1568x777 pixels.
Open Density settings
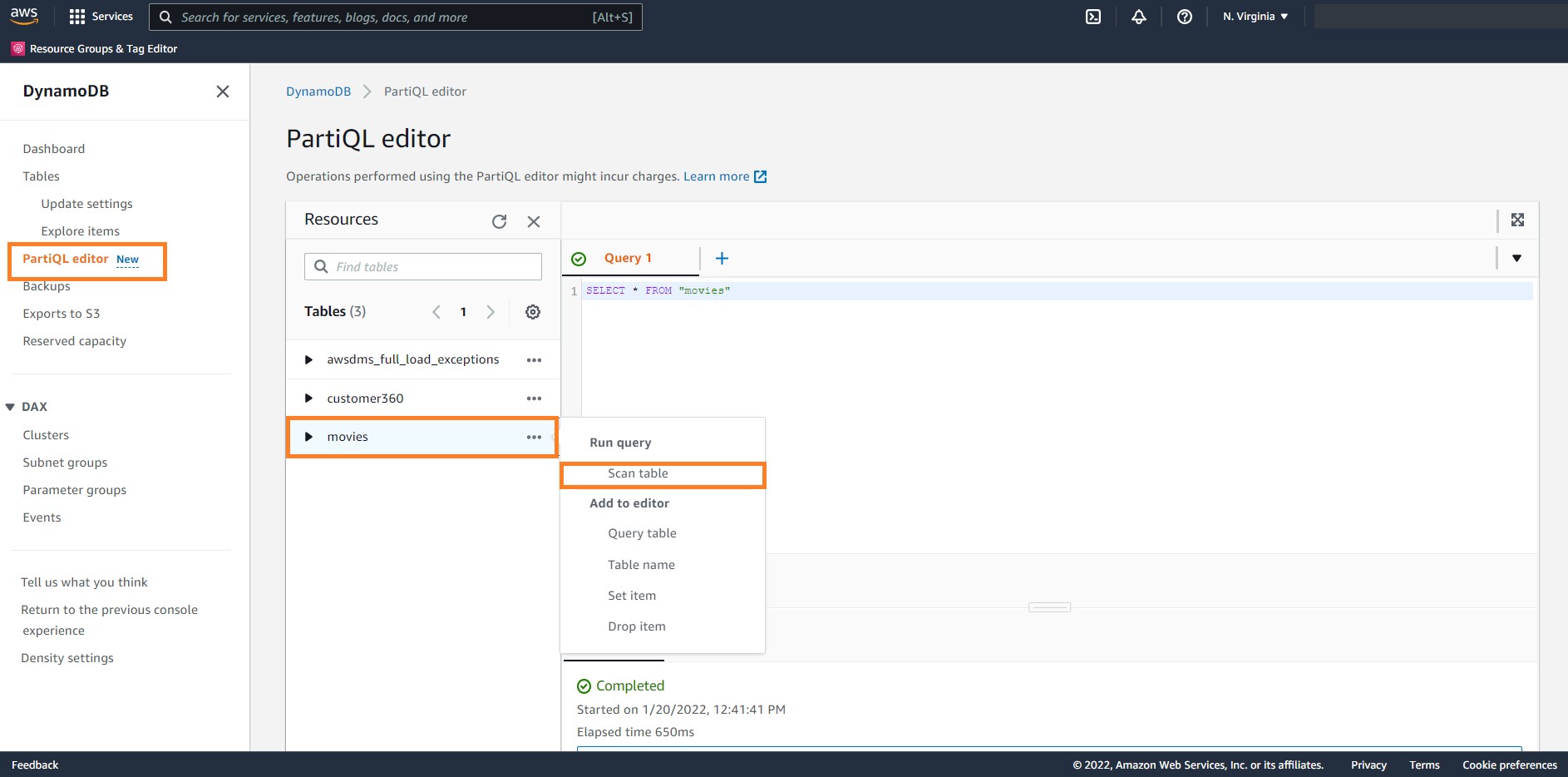coord(67,658)
